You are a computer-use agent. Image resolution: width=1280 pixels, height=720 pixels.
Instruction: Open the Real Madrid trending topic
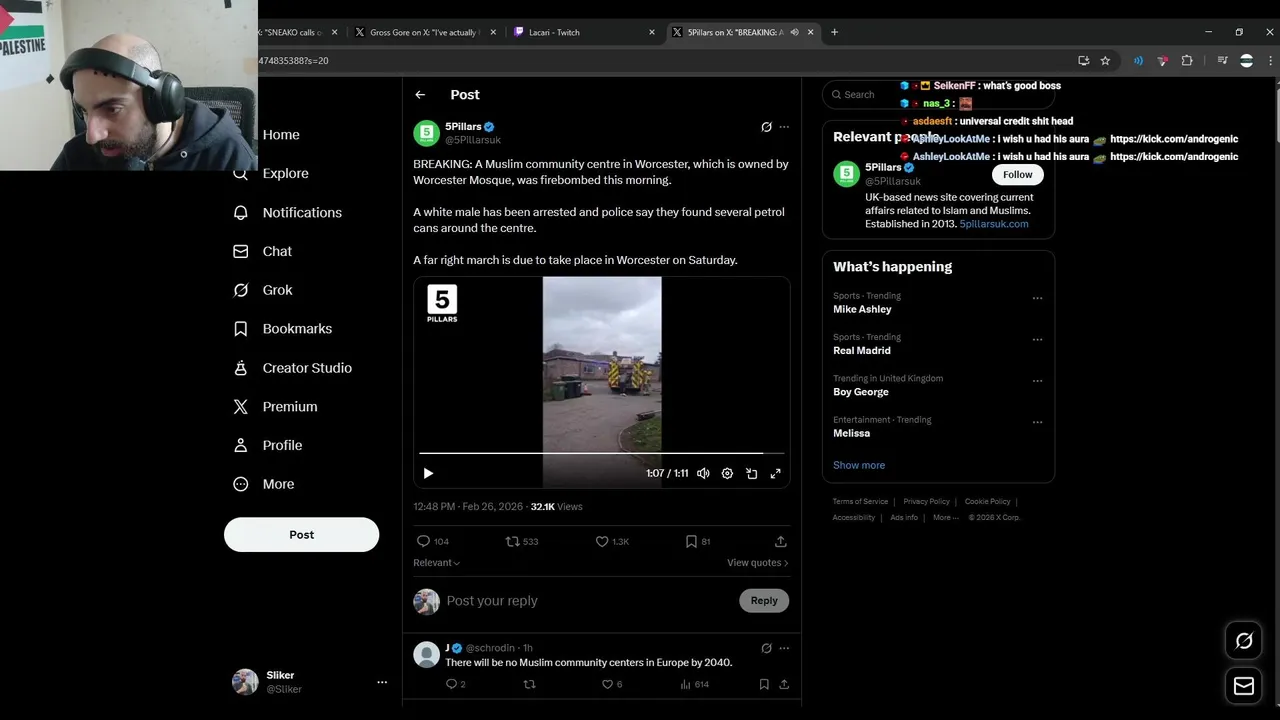(862, 350)
